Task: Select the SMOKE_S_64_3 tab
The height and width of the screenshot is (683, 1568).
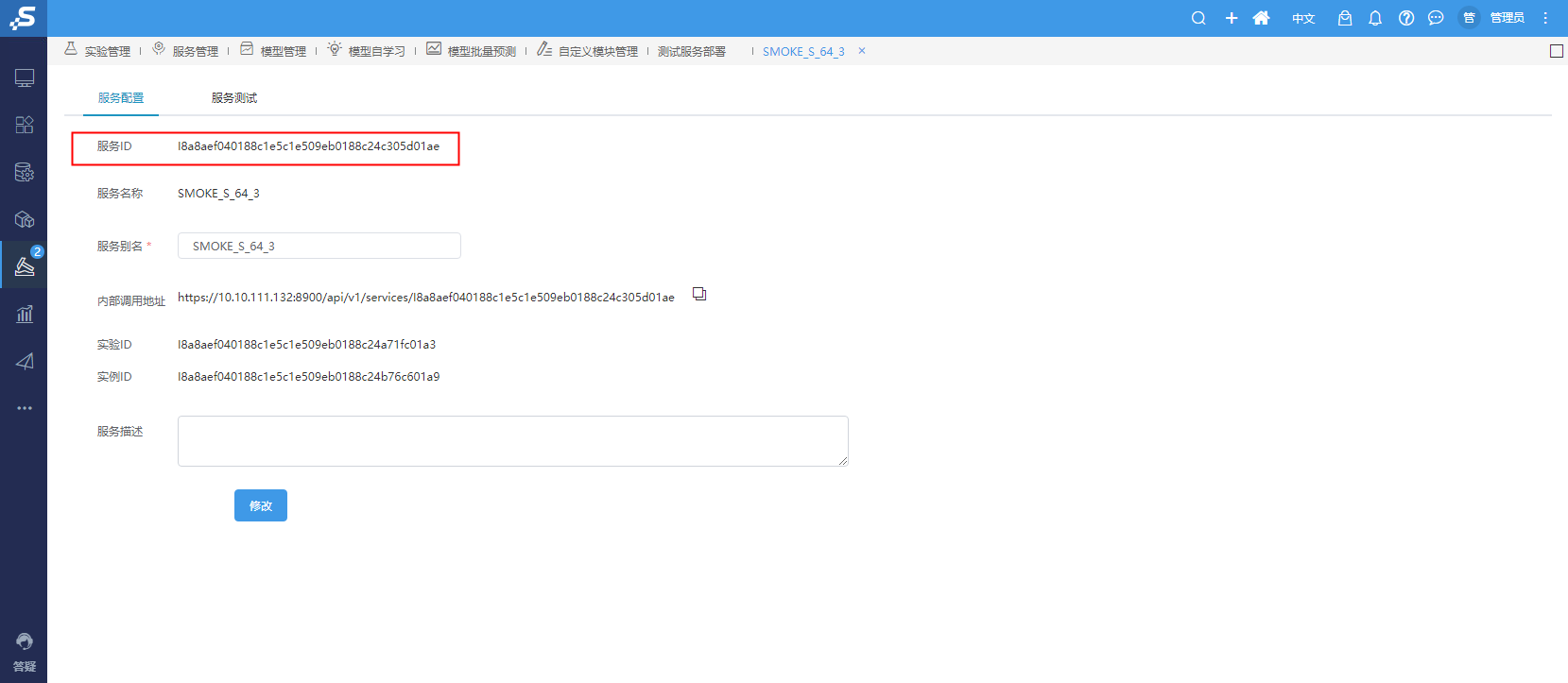Action: coord(803,51)
